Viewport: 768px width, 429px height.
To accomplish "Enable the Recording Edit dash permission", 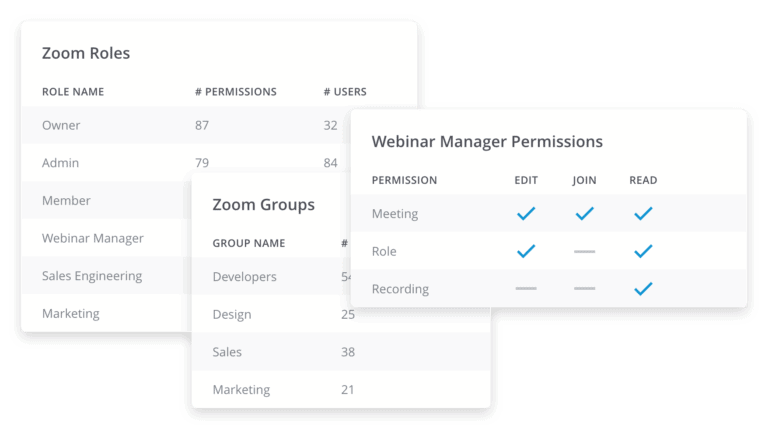I will [x=526, y=288].
